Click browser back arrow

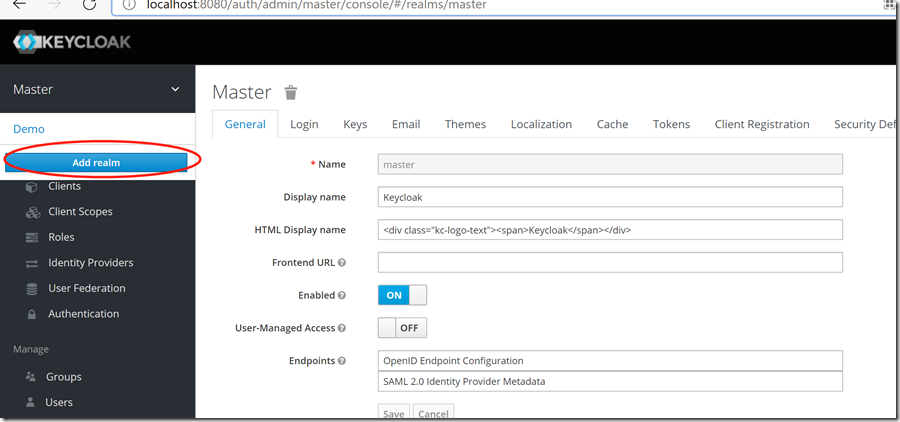[x=20, y=5]
